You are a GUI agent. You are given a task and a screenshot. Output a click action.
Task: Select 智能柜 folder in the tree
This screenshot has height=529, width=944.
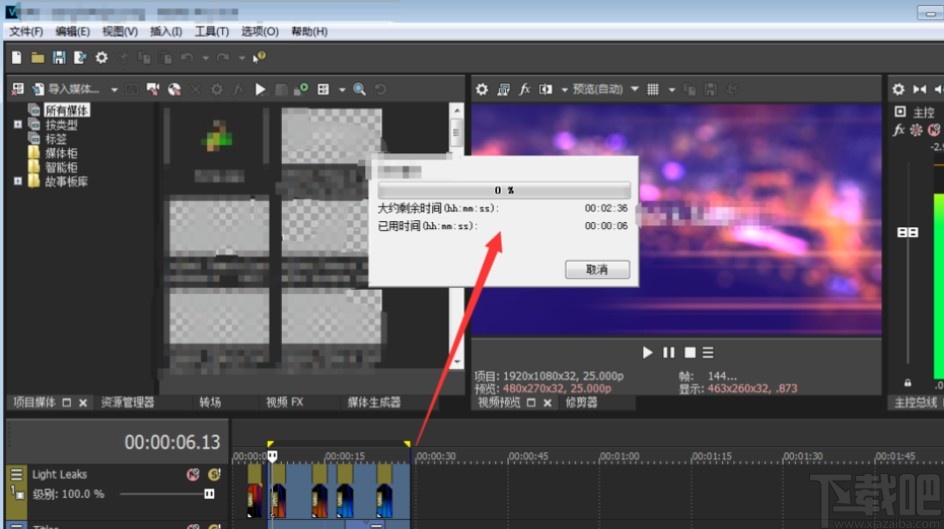pos(61,167)
